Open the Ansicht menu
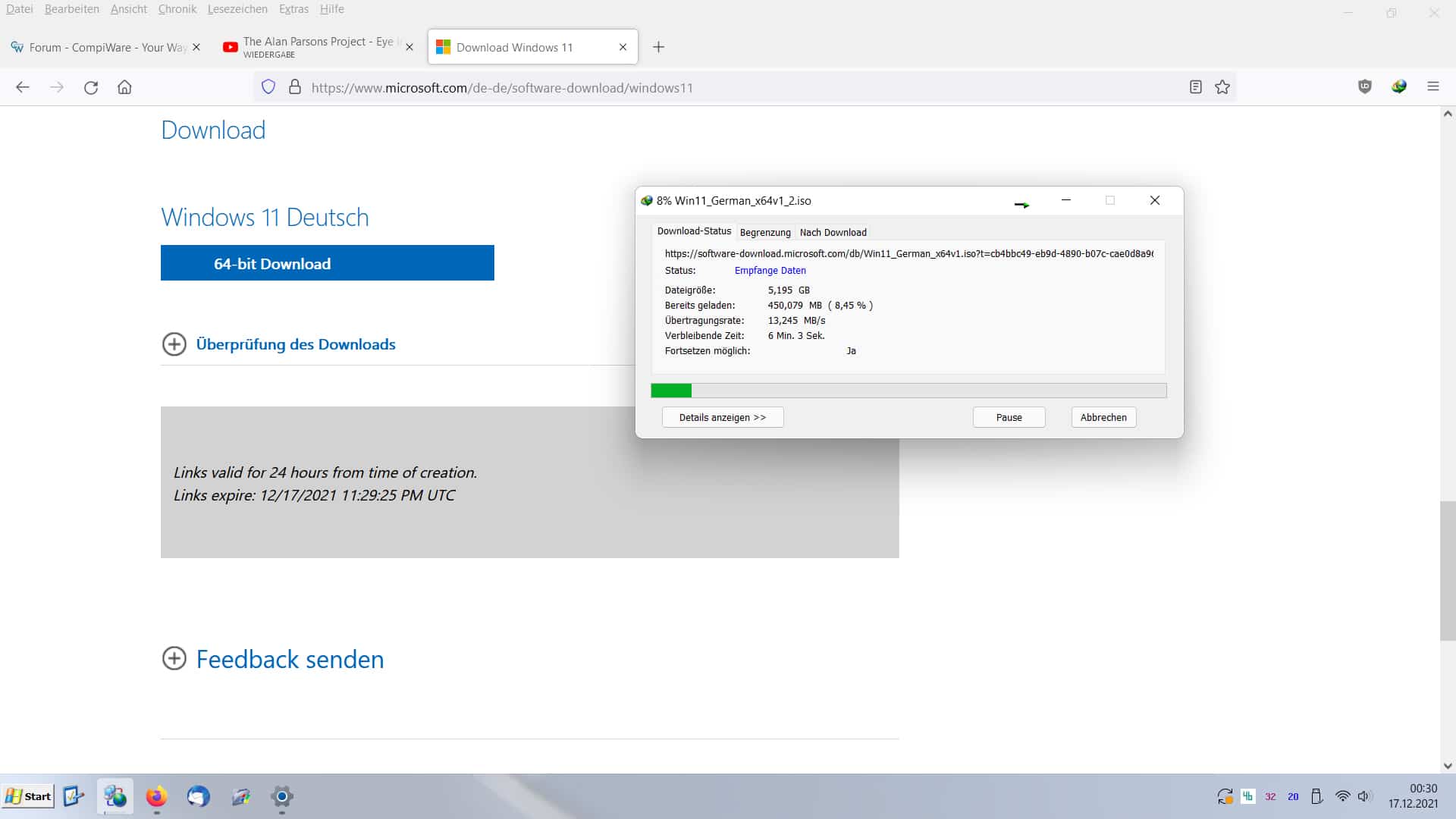 129,9
